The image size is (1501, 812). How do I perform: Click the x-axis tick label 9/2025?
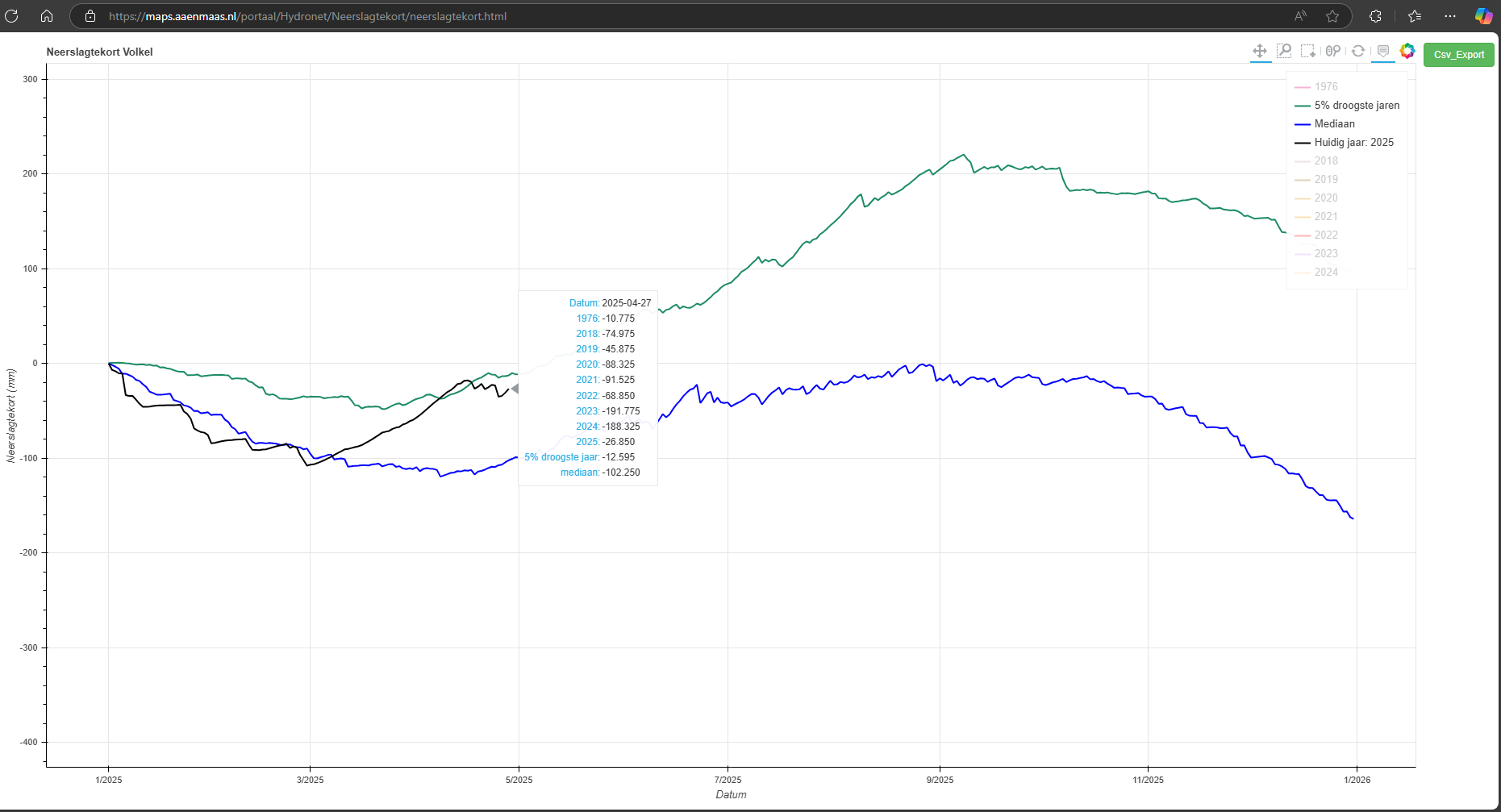pos(940,780)
